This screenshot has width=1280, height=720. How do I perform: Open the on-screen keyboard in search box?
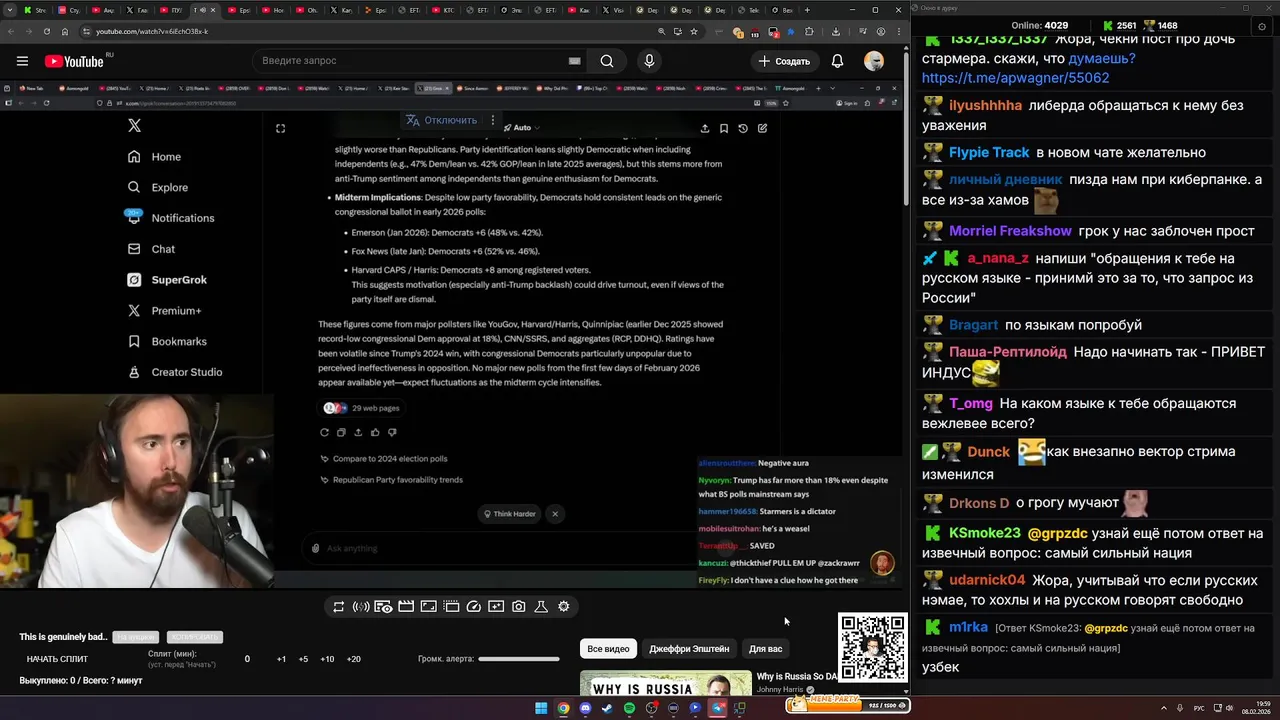click(574, 61)
